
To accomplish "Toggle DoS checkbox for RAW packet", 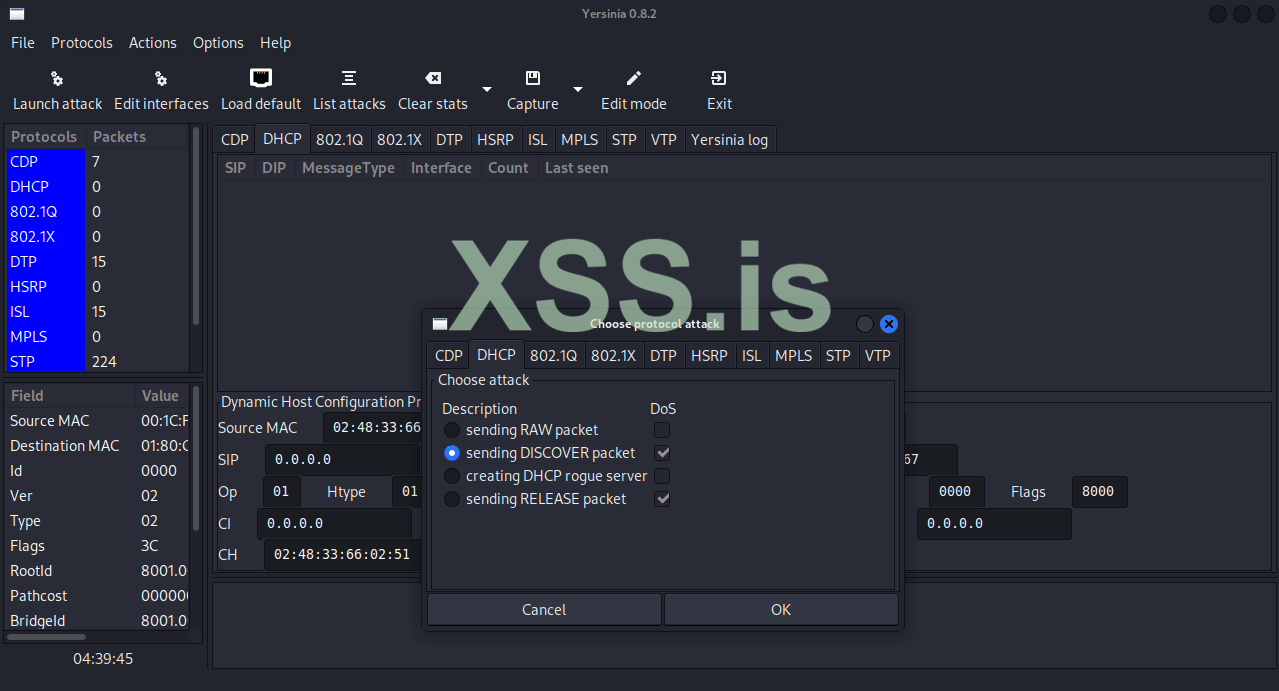I will [x=662, y=430].
